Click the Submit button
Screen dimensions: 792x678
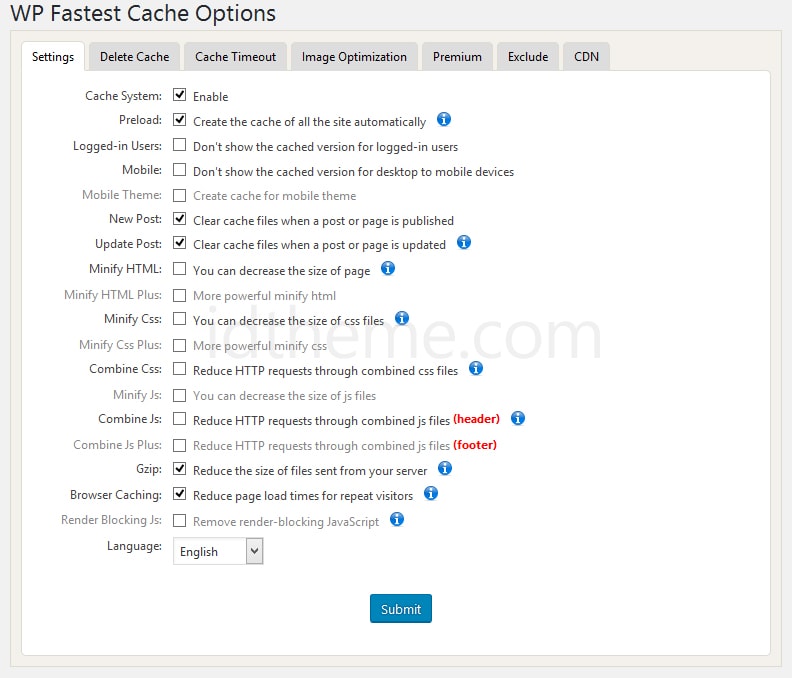(401, 609)
